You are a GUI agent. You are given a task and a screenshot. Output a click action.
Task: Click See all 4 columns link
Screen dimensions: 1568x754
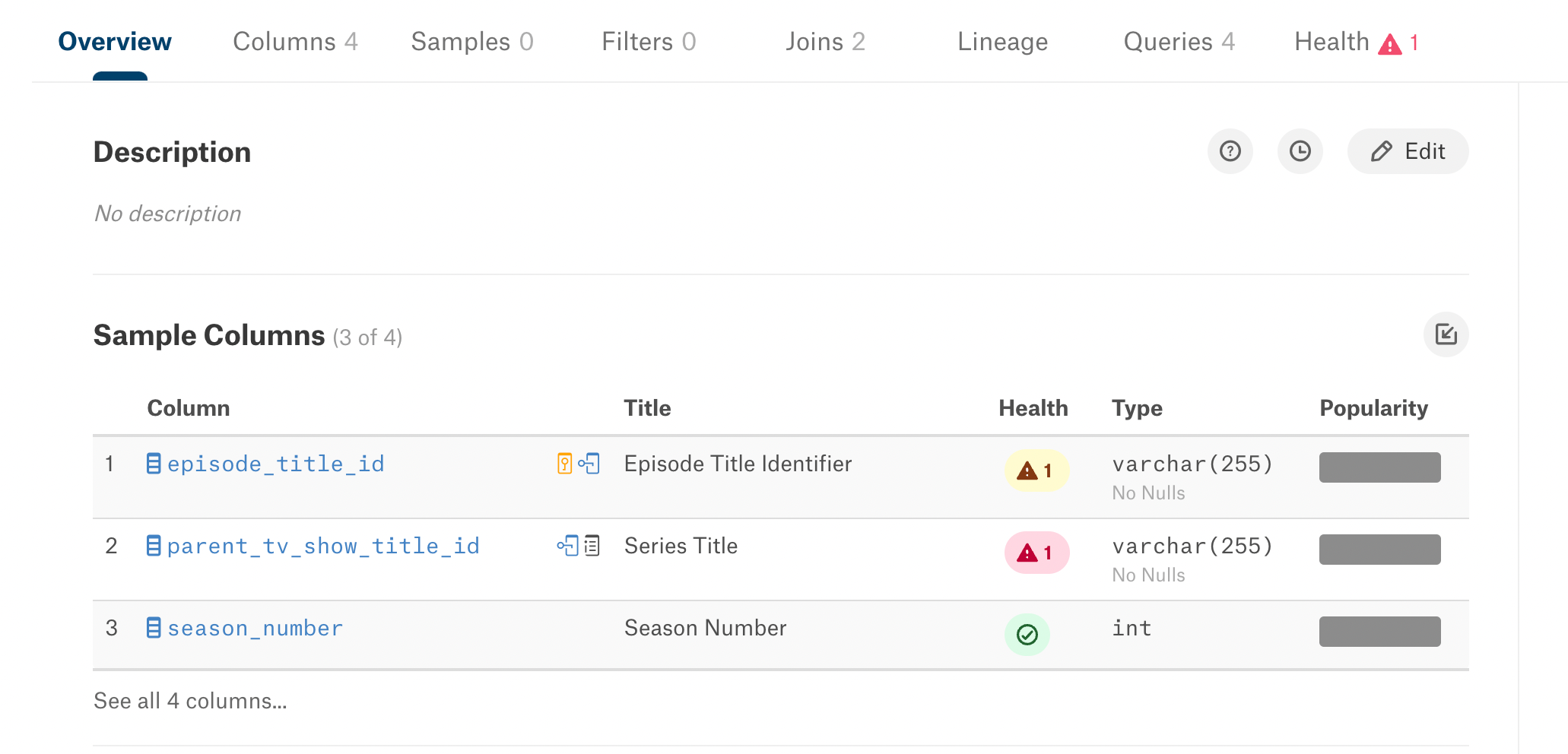(190, 701)
